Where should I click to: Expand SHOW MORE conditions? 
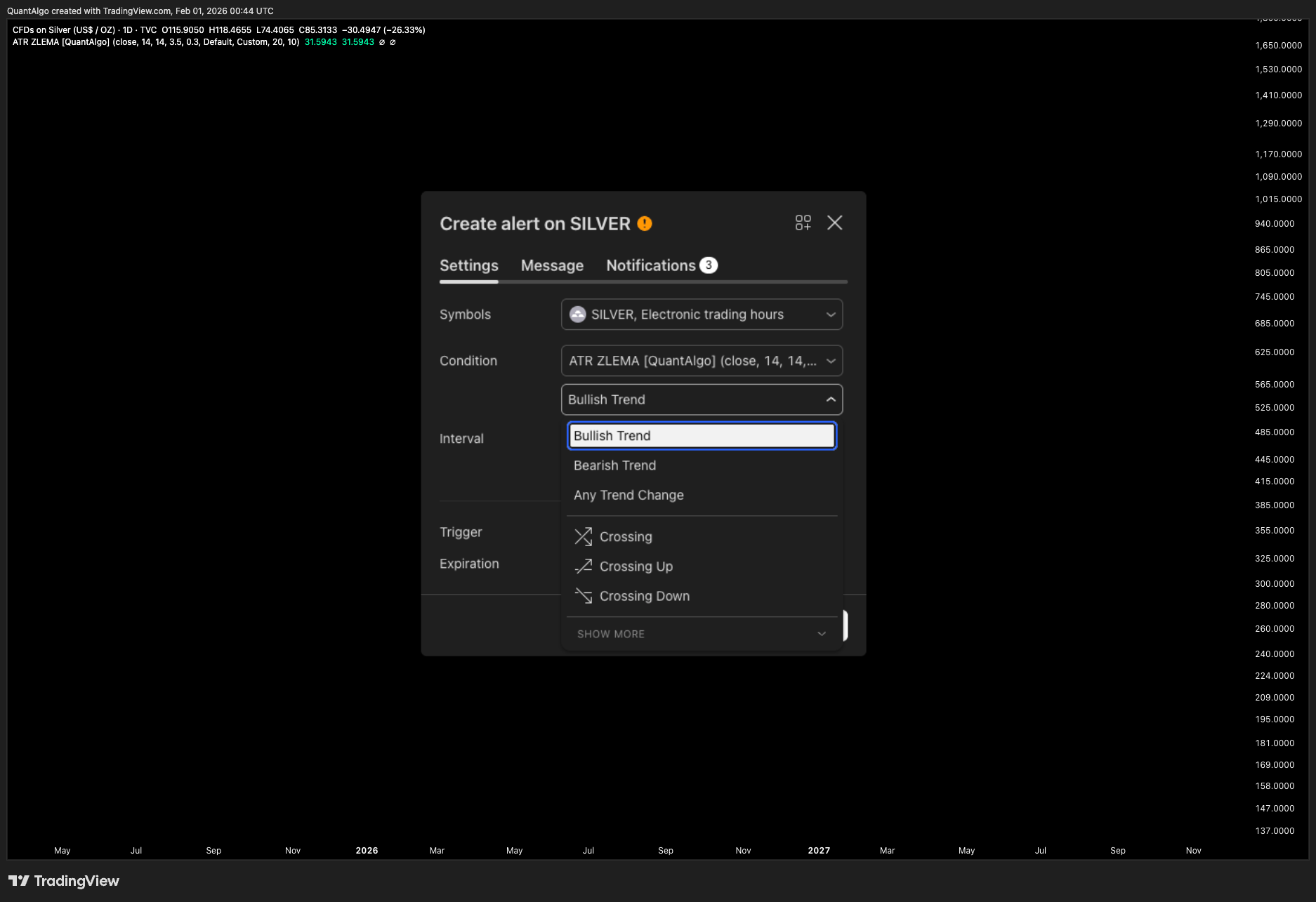702,634
